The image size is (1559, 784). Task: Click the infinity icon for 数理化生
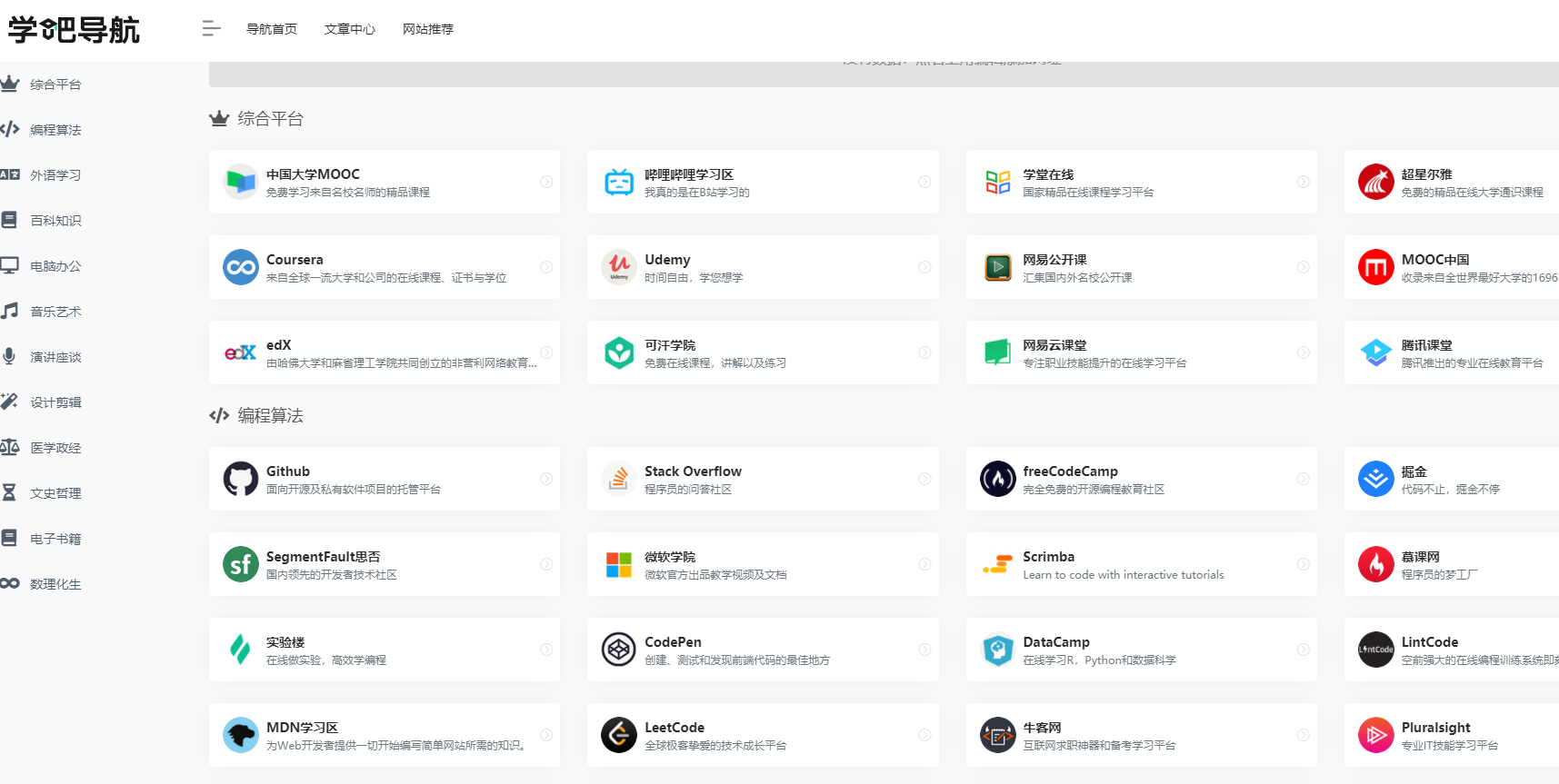pos(9,583)
